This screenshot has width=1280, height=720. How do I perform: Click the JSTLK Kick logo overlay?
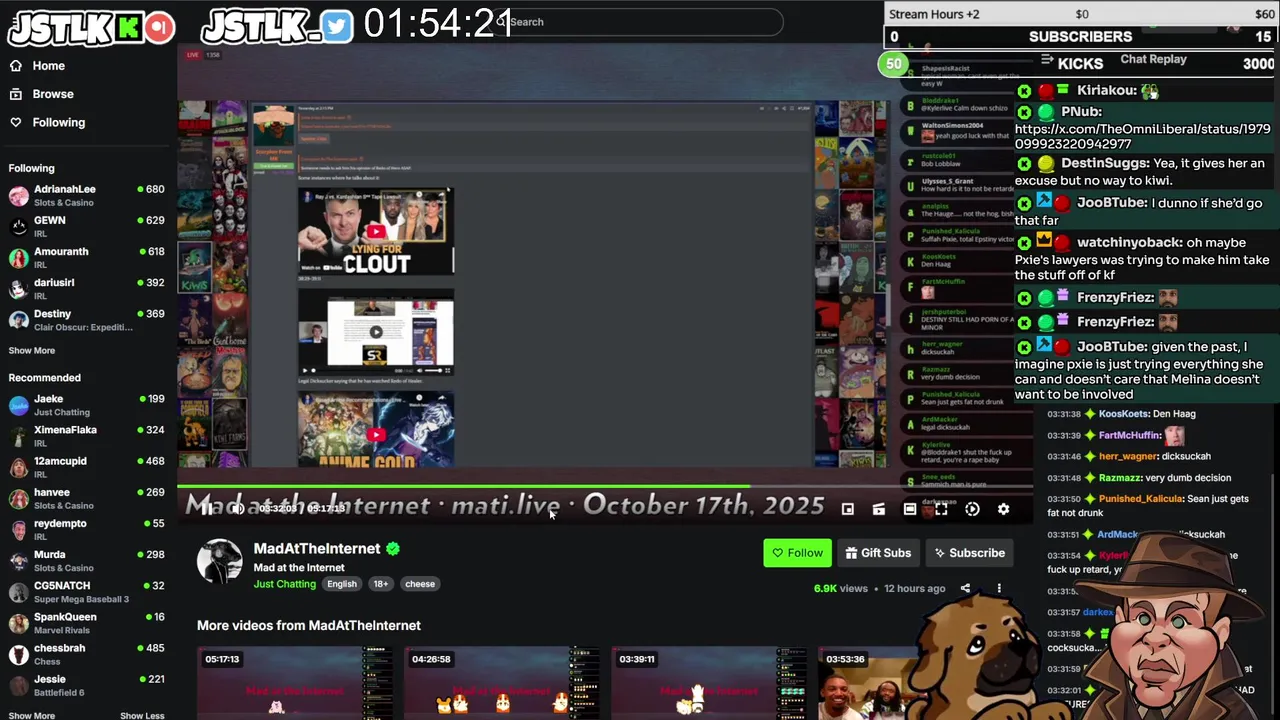point(91,27)
